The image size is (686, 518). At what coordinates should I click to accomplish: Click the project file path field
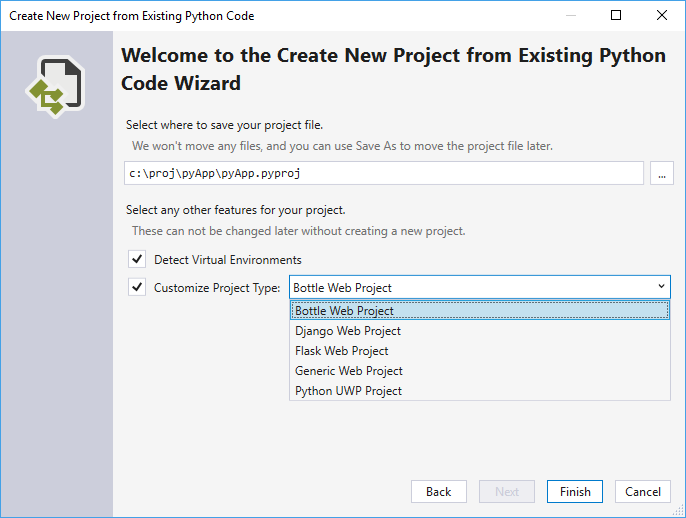pos(384,173)
